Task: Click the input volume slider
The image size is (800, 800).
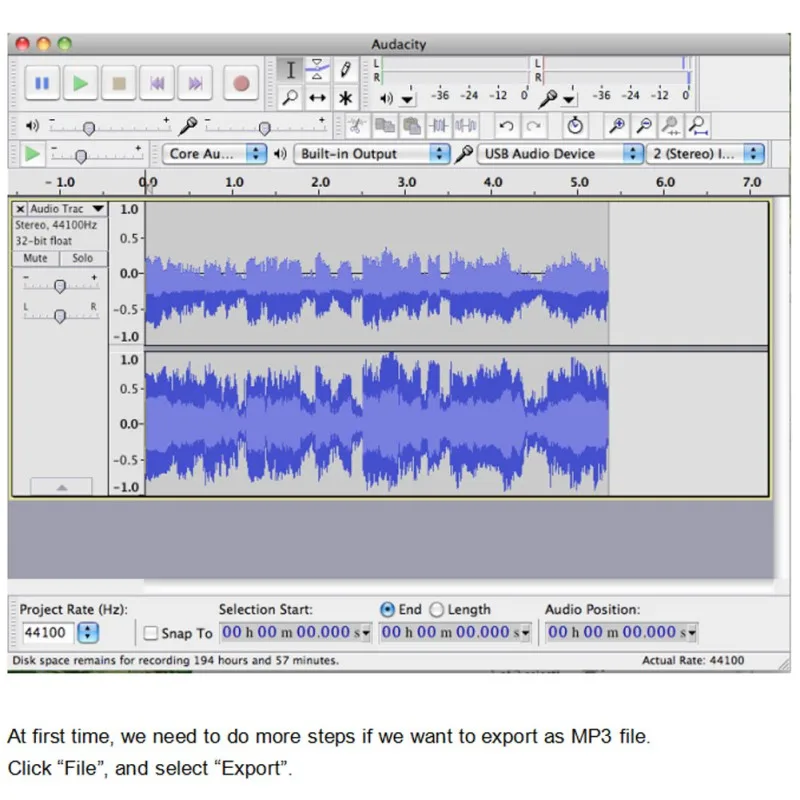Action: [x=265, y=126]
